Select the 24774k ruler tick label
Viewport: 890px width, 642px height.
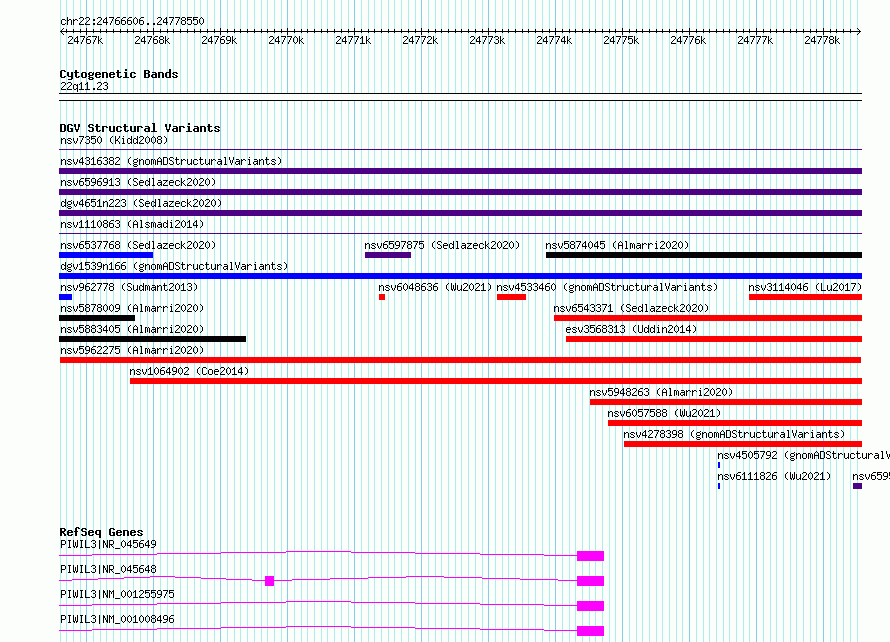554,40
